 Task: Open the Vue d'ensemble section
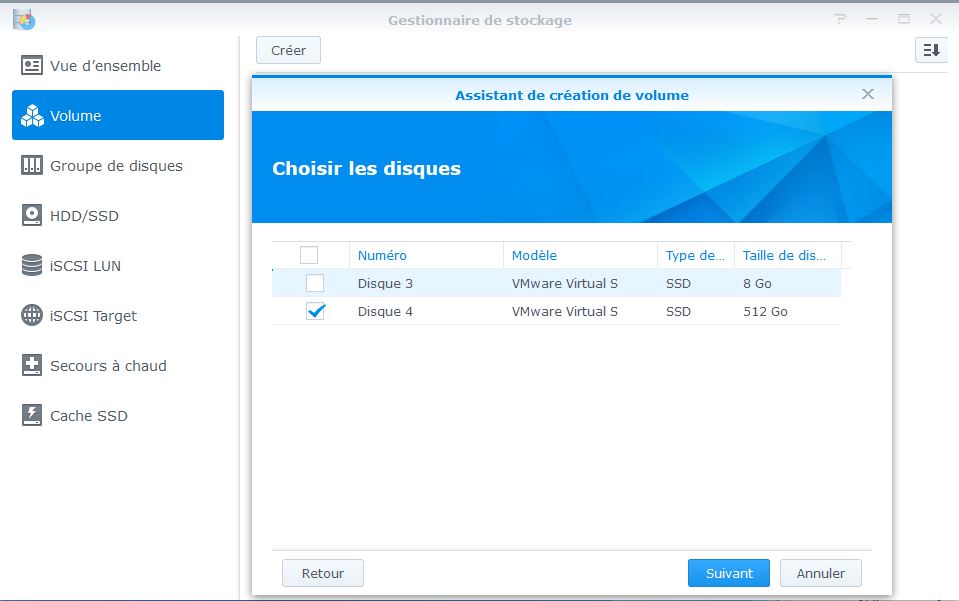coord(118,65)
